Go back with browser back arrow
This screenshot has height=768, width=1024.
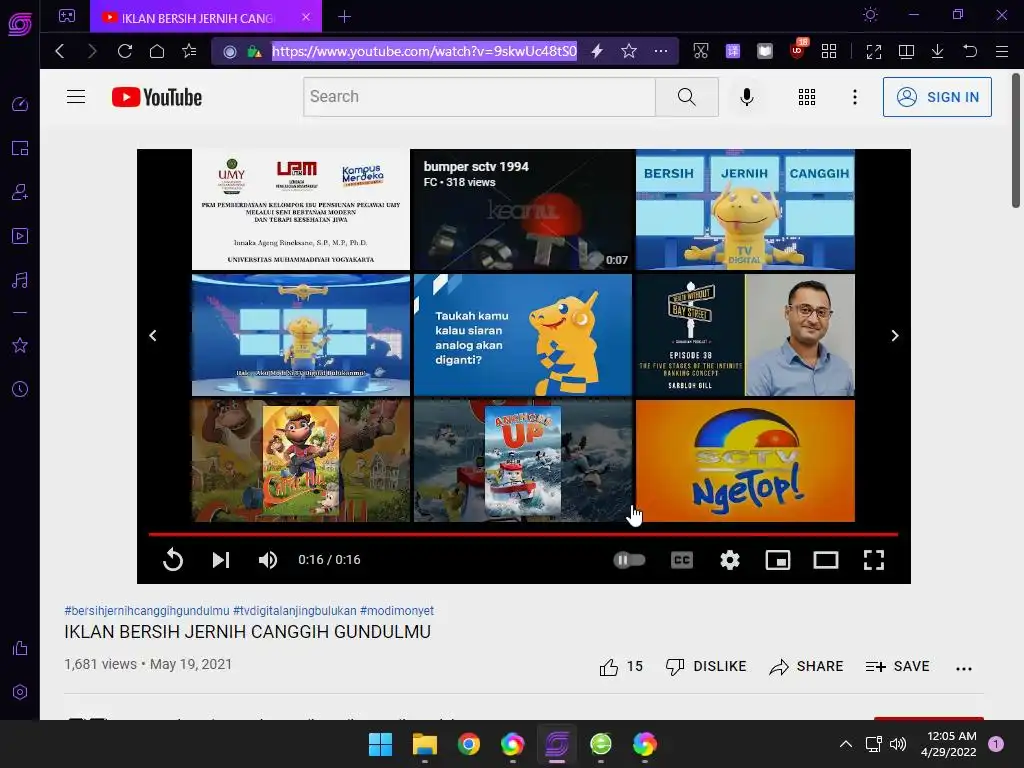tap(60, 51)
